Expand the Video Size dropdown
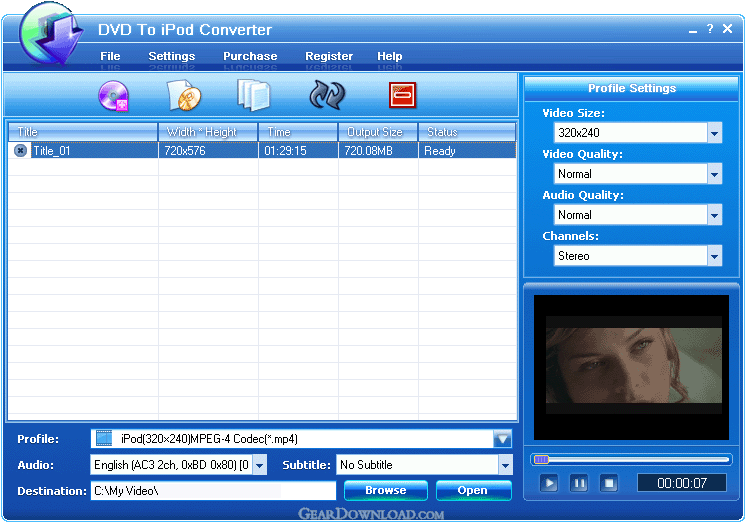The image size is (745, 523). 714,133
